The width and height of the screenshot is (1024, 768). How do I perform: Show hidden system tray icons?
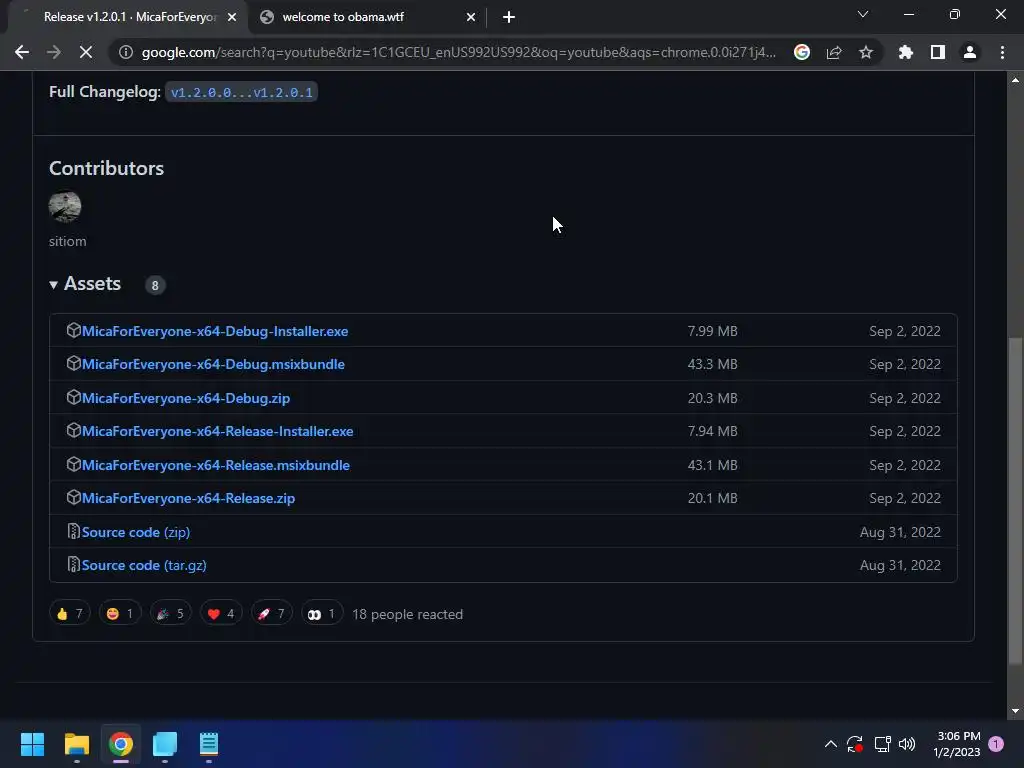tap(831, 744)
